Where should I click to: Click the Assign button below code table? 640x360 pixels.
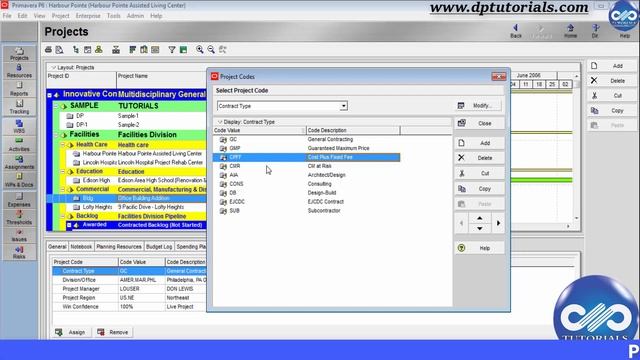click(x=71, y=332)
